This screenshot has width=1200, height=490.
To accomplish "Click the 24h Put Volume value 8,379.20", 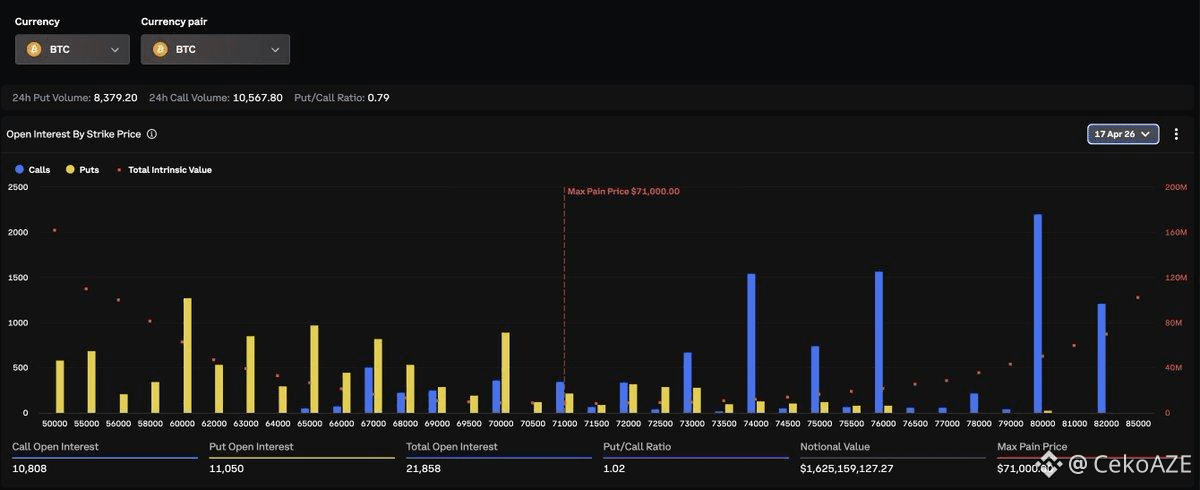I will pyautogui.click(x=116, y=98).
